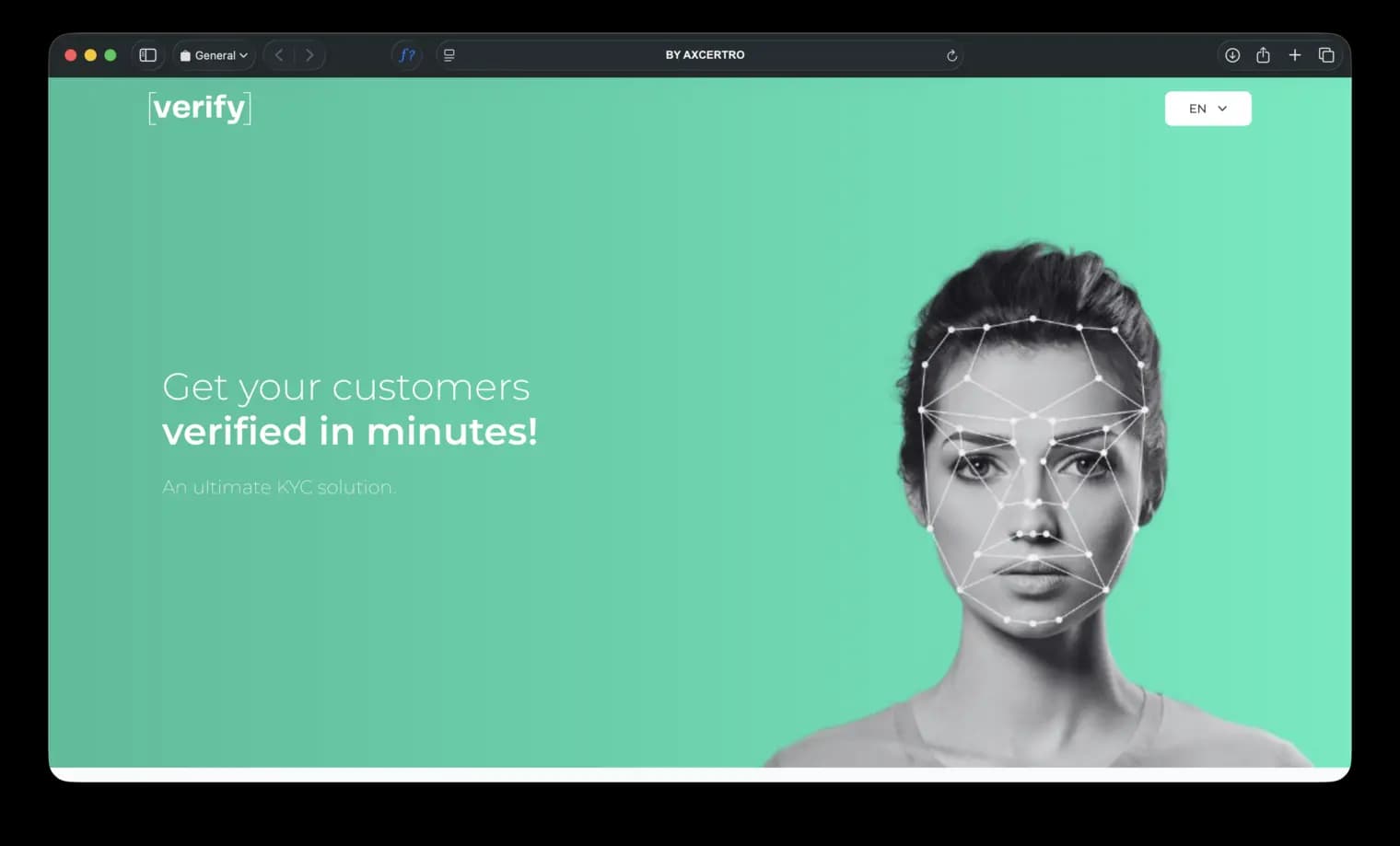
Task: Open a new browser tab
Action: [1295, 54]
